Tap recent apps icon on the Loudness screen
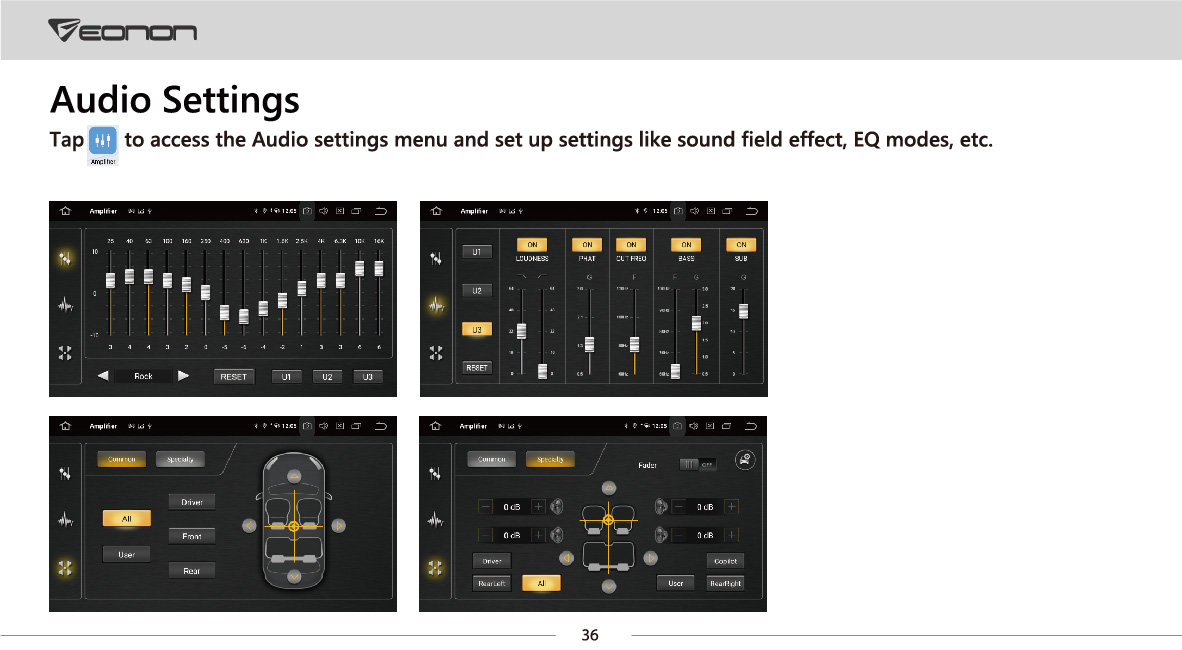 click(x=727, y=211)
